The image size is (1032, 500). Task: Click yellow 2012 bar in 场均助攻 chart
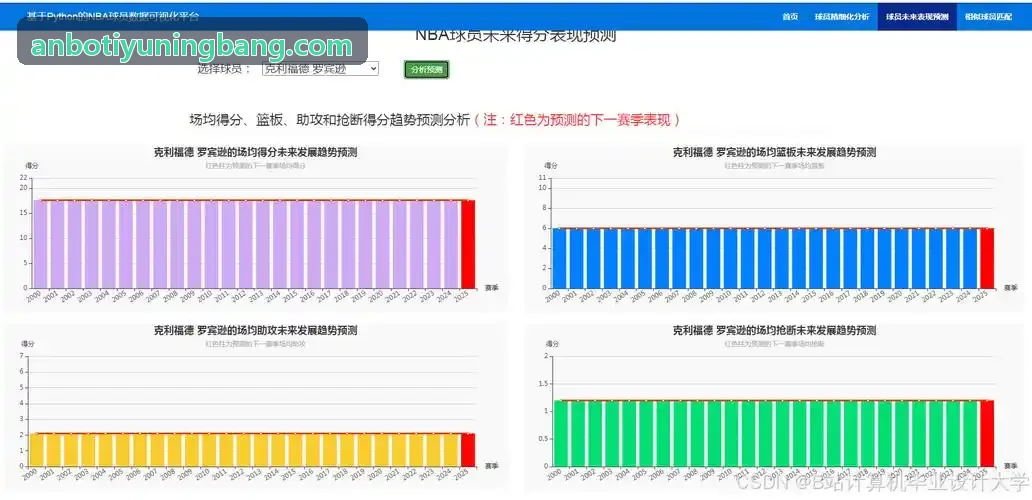242,450
